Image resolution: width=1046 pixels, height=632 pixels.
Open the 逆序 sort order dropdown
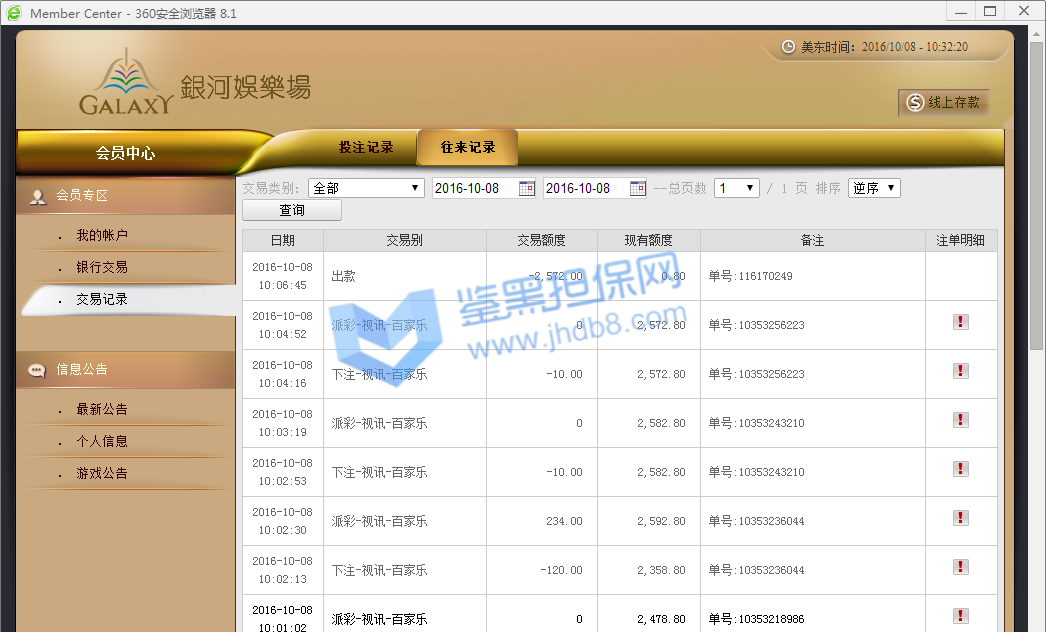click(874, 188)
